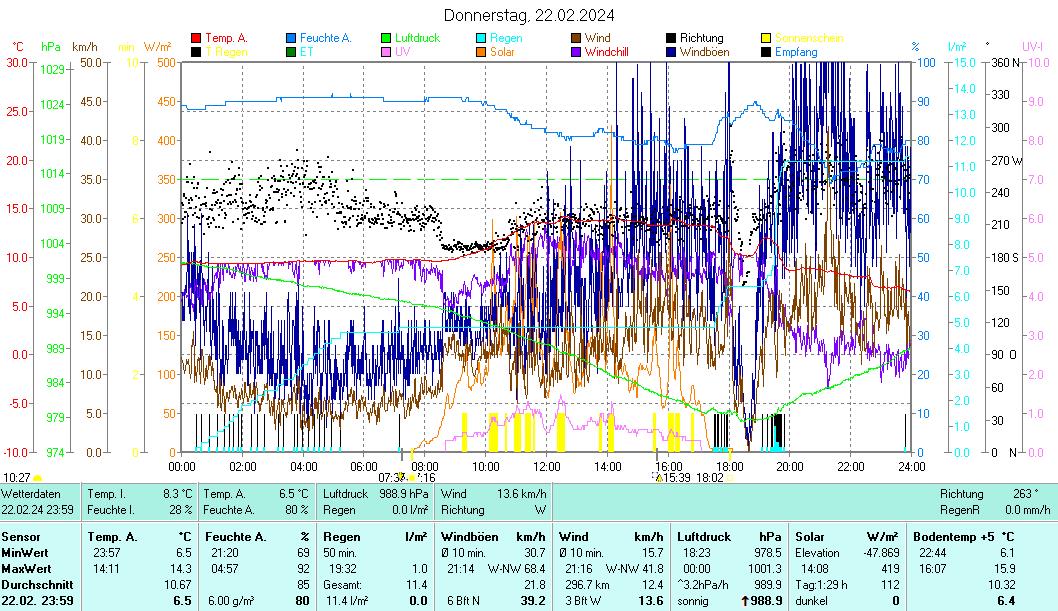Image resolution: width=1058 pixels, height=611 pixels.
Task: Click the purple Windchill legend square
Action: point(576,52)
